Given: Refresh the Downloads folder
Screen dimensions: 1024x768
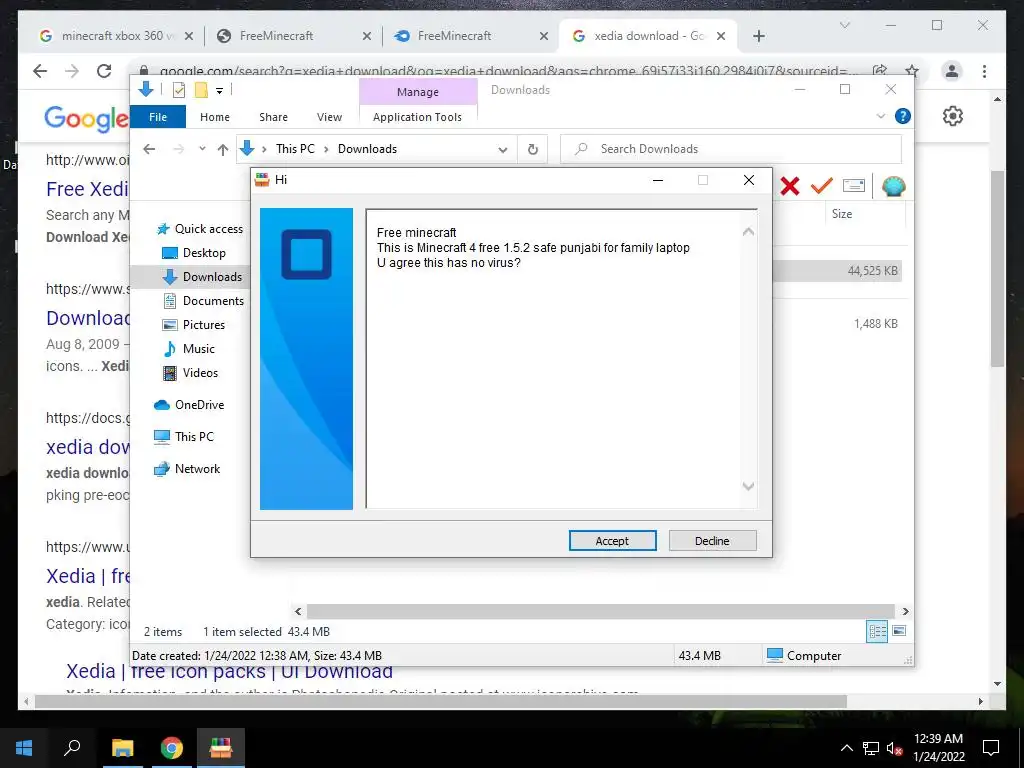Looking at the screenshot, I should coord(533,150).
